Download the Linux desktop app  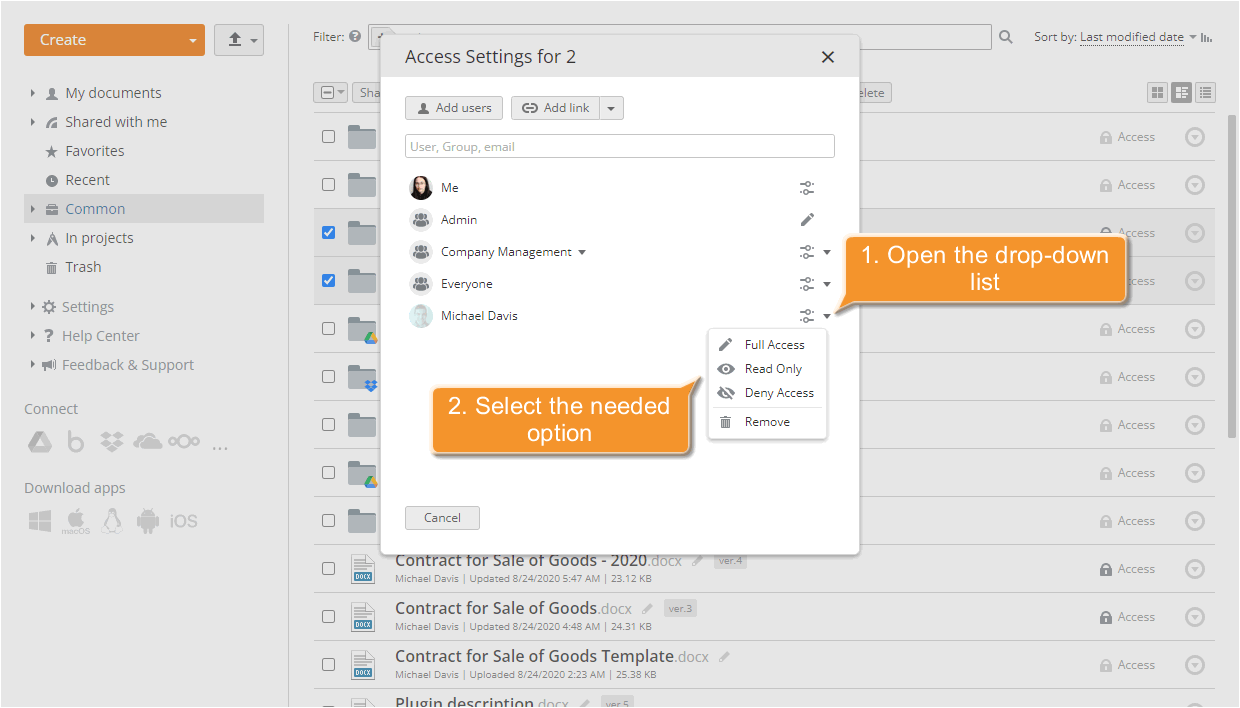pyautogui.click(x=112, y=520)
